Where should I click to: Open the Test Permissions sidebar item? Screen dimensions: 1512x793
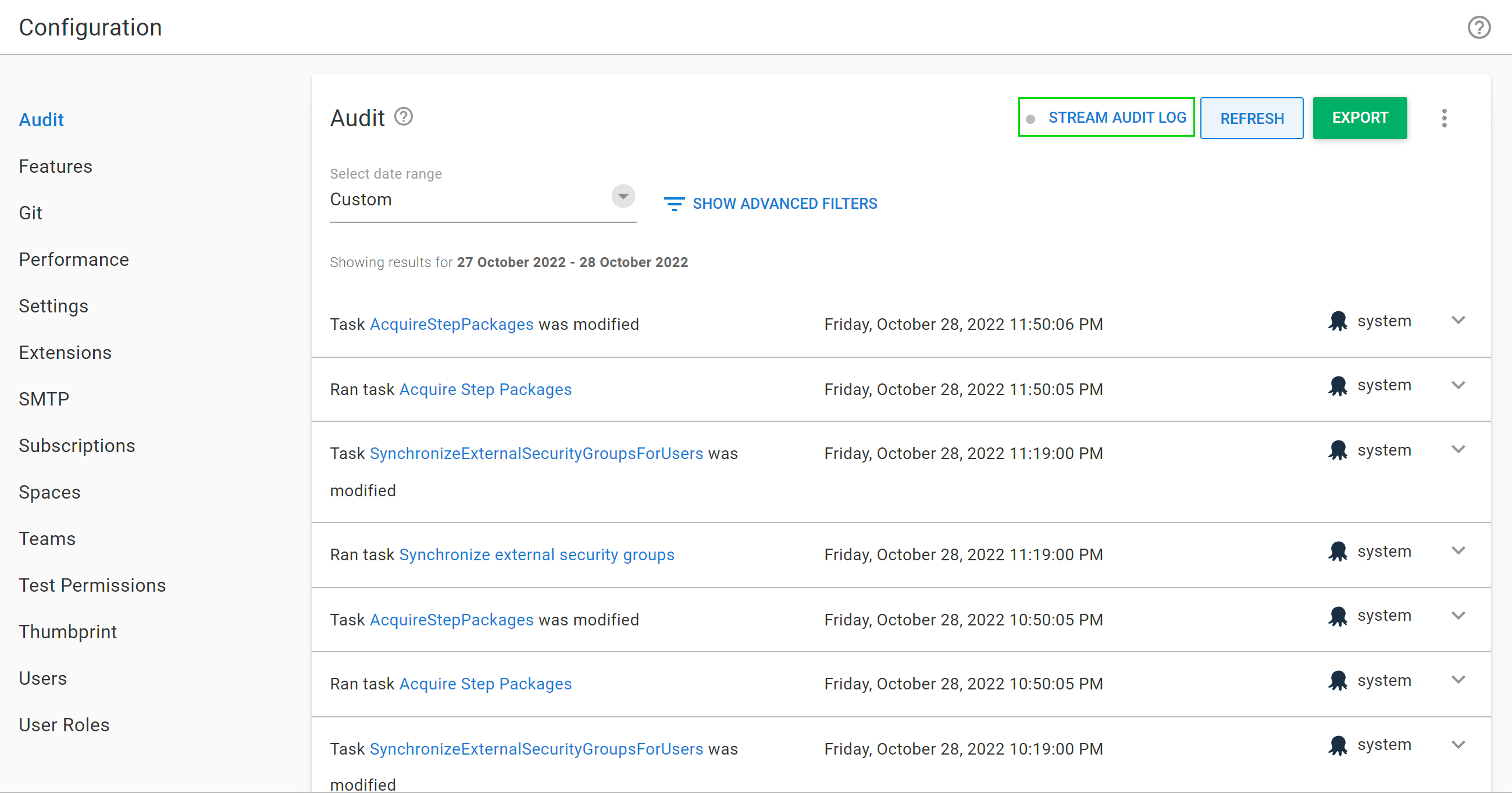(92, 585)
